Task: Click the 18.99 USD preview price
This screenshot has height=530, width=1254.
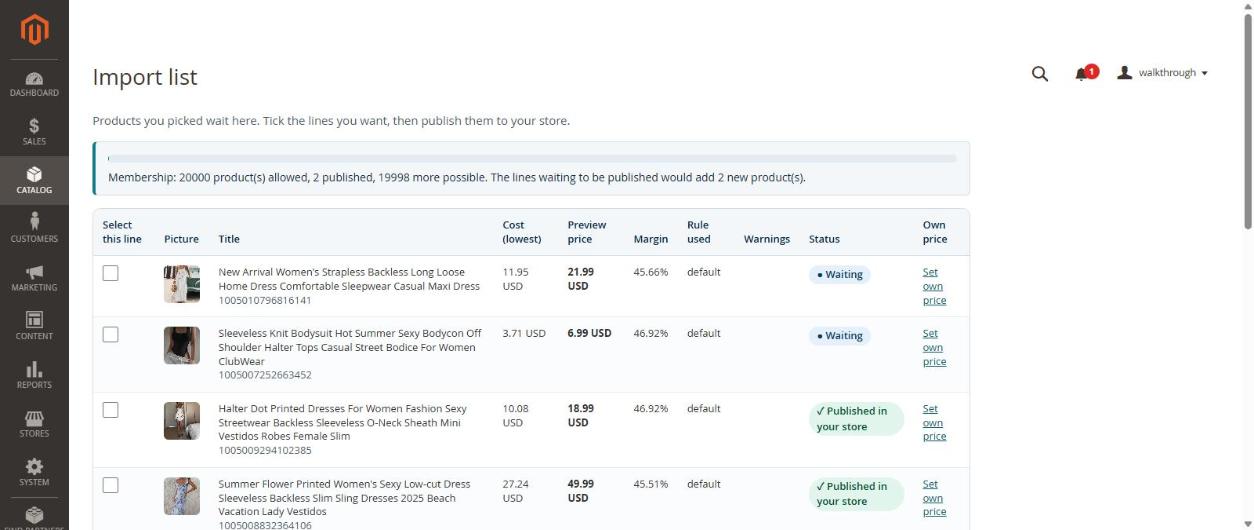Action: (581, 415)
